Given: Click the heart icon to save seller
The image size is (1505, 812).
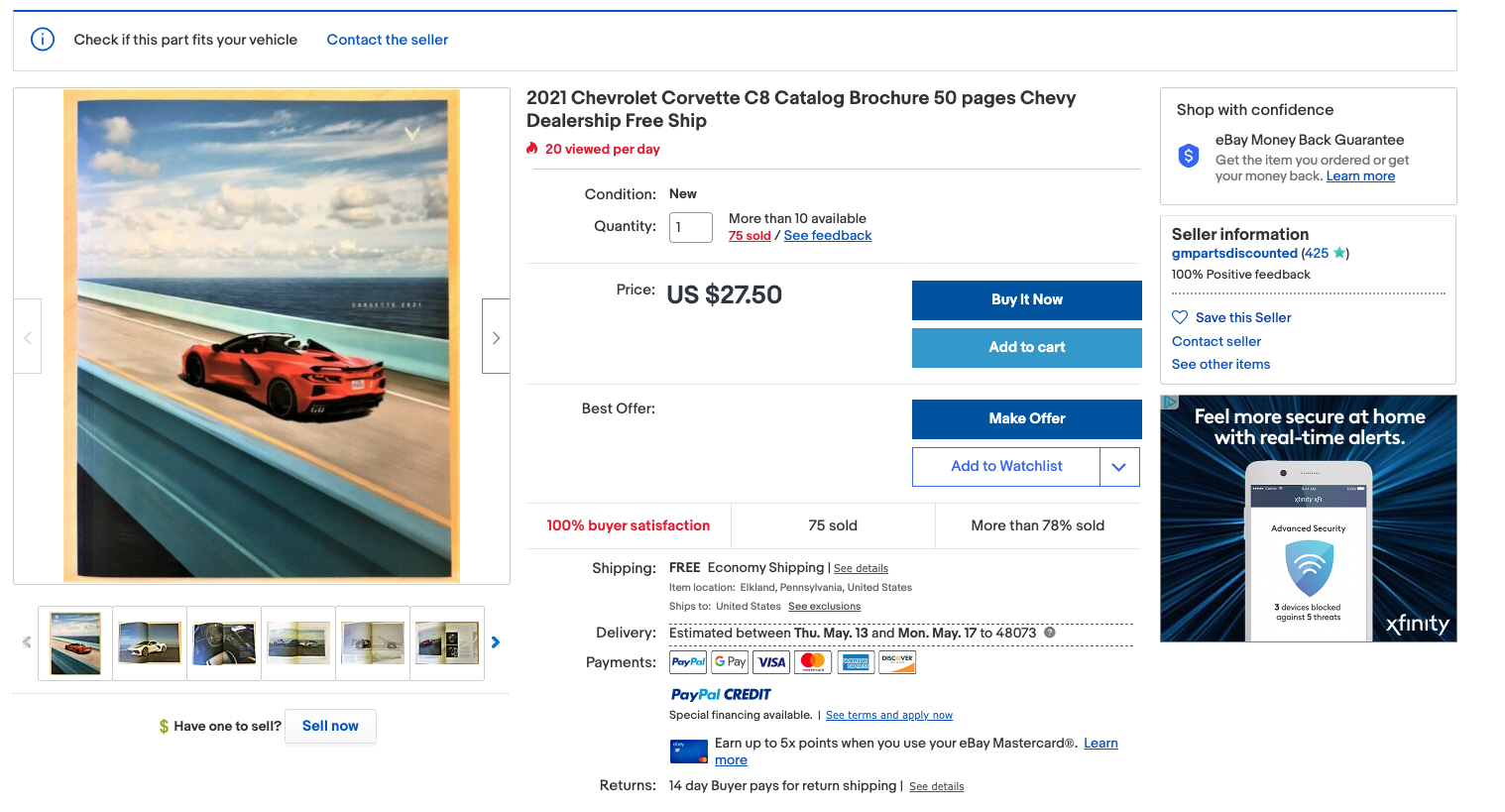Looking at the screenshot, I should [1180, 317].
